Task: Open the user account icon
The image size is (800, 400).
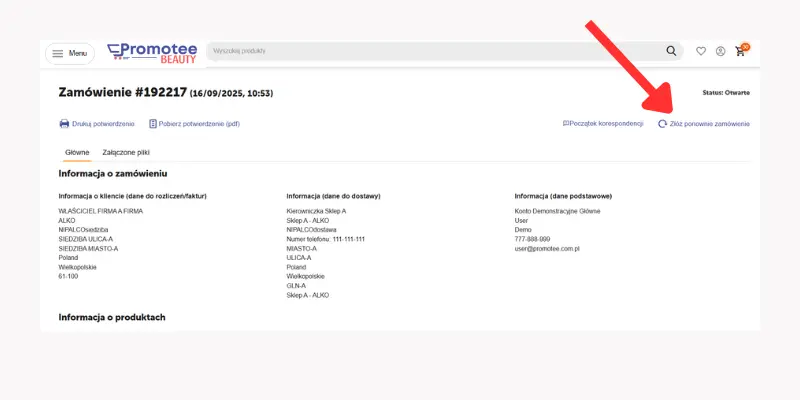Action: (x=720, y=51)
